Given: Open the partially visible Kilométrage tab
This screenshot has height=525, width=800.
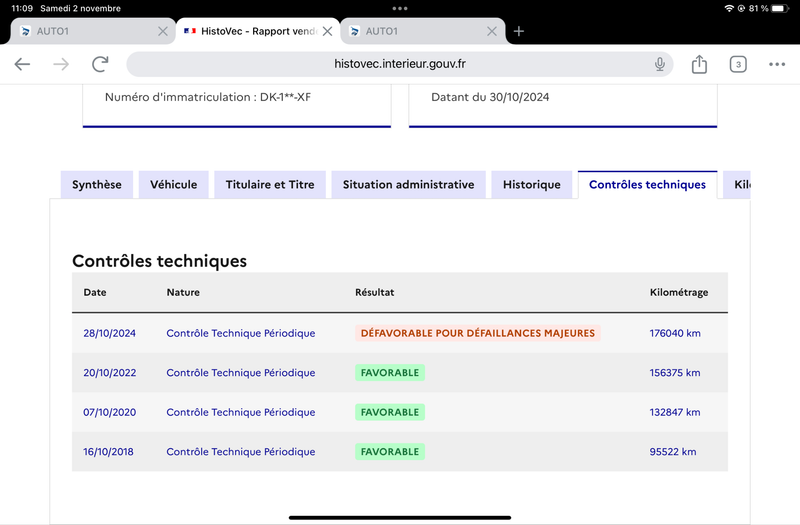Looking at the screenshot, I should [x=737, y=185].
